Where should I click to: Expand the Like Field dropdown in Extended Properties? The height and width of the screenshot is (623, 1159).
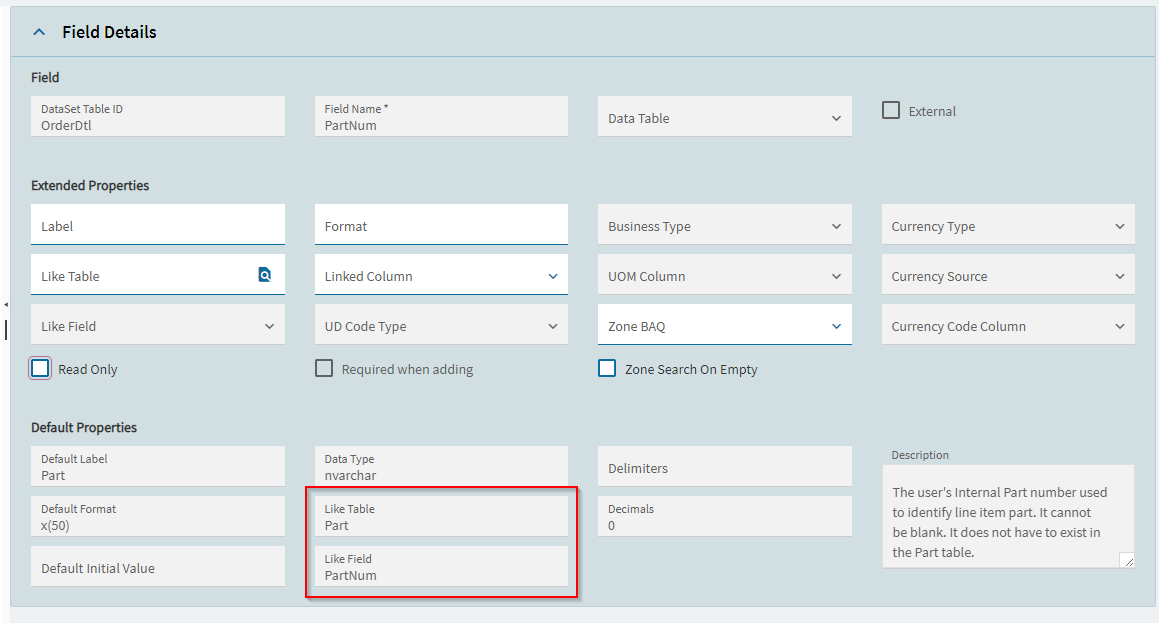157,324
